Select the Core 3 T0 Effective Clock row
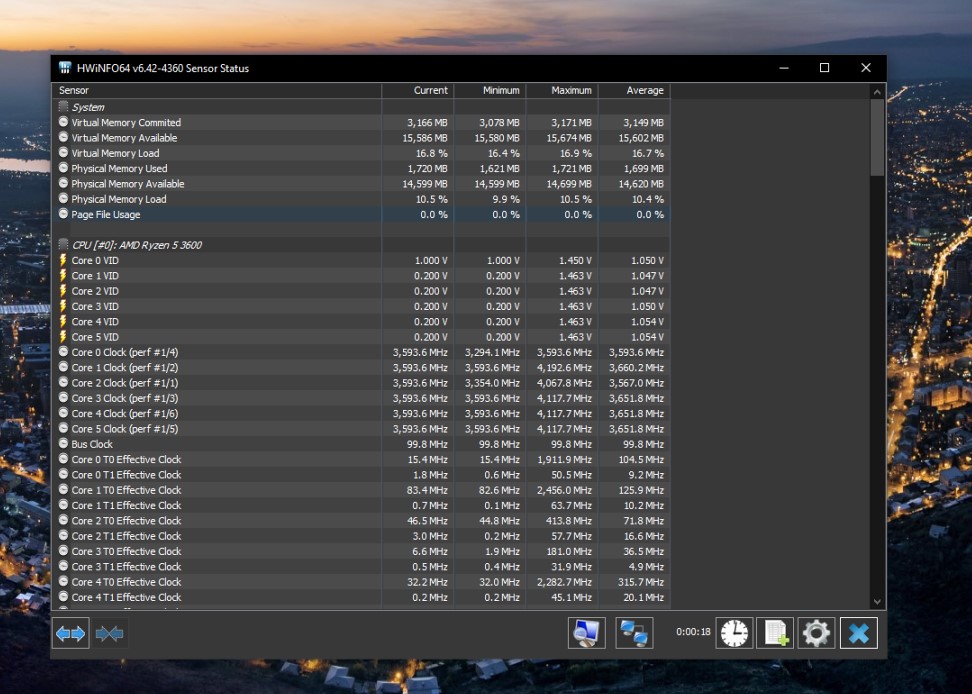The height and width of the screenshot is (694, 972). tap(361, 551)
